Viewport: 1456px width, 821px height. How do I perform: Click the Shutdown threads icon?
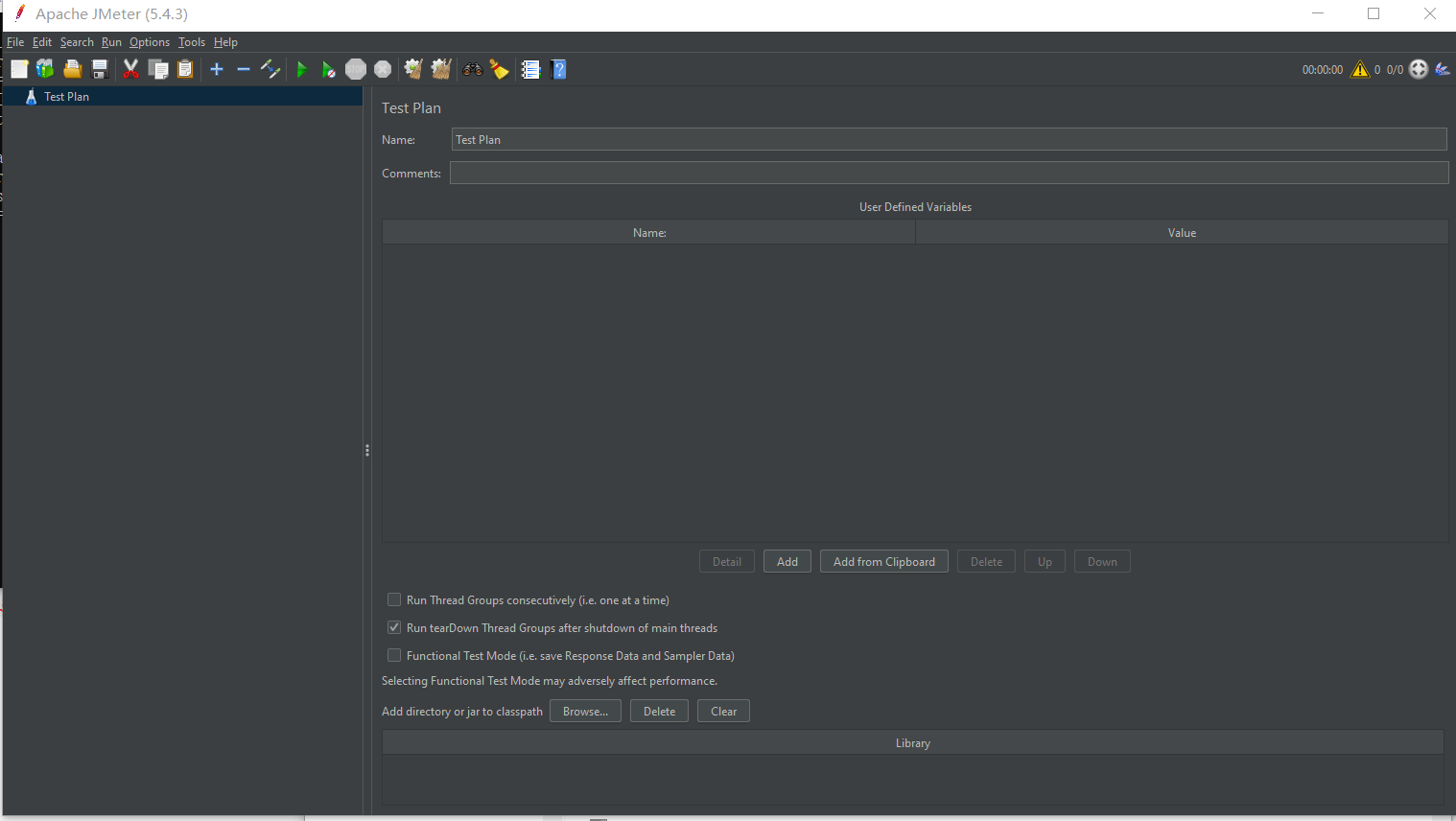(x=383, y=69)
